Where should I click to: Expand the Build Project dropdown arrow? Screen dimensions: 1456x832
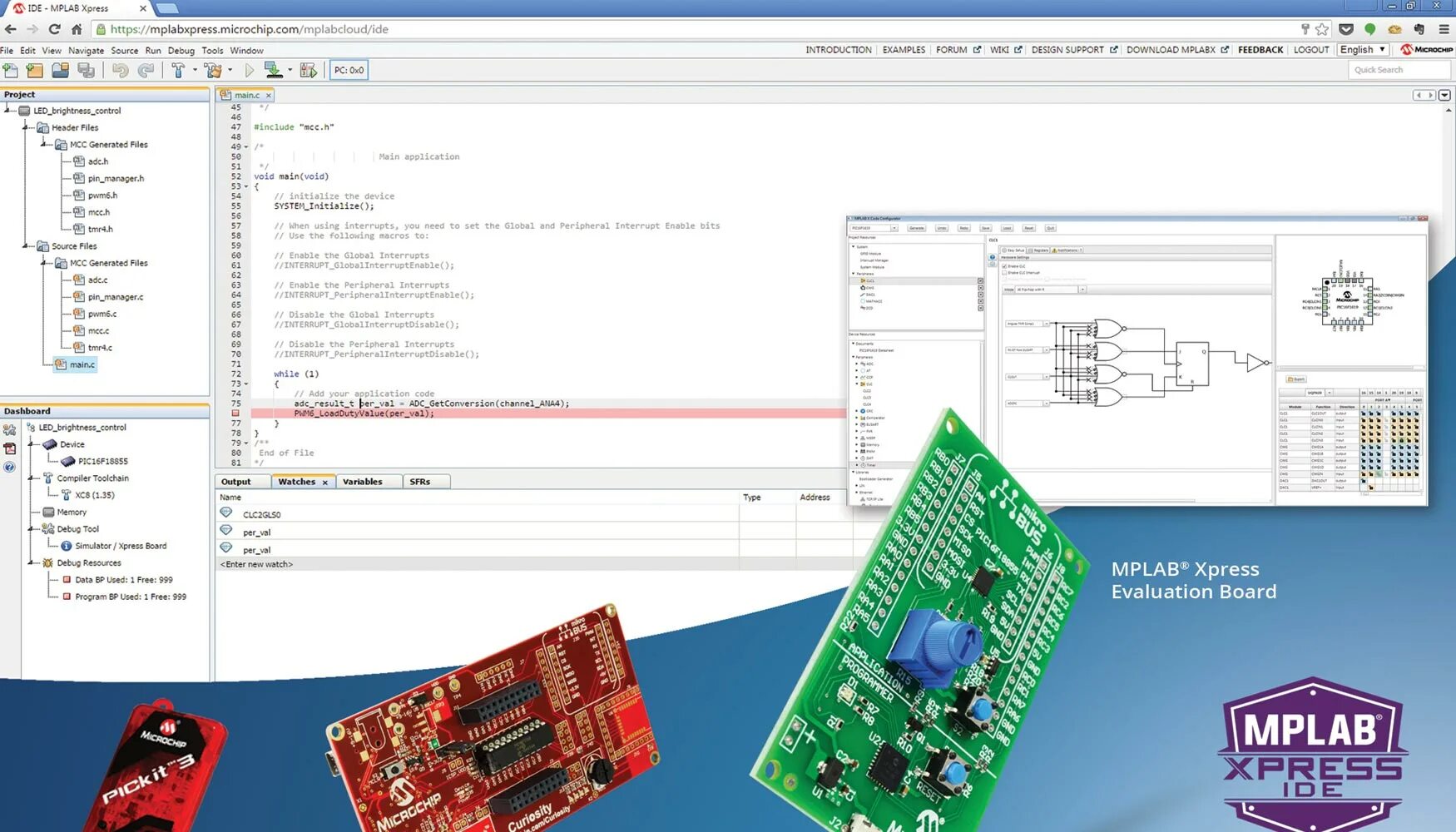(195, 71)
